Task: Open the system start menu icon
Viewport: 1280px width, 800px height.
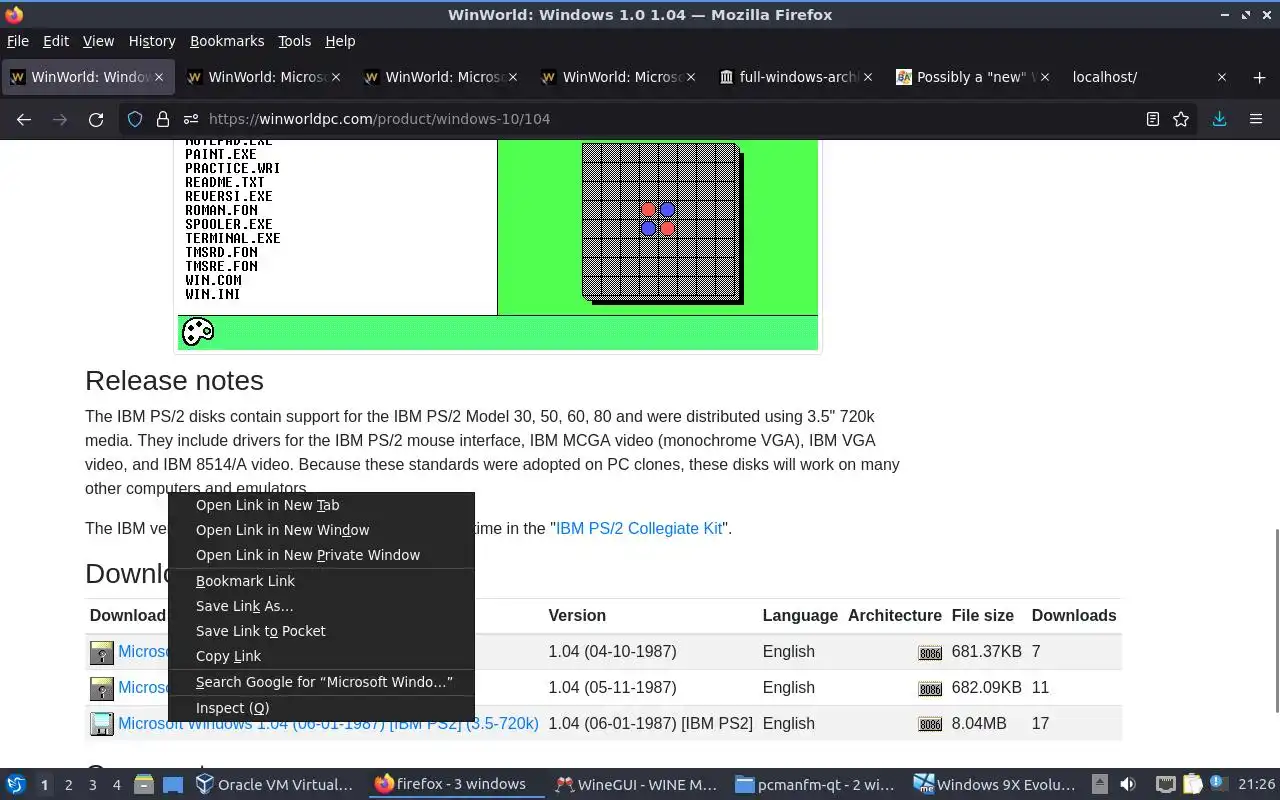Action: click(16, 785)
